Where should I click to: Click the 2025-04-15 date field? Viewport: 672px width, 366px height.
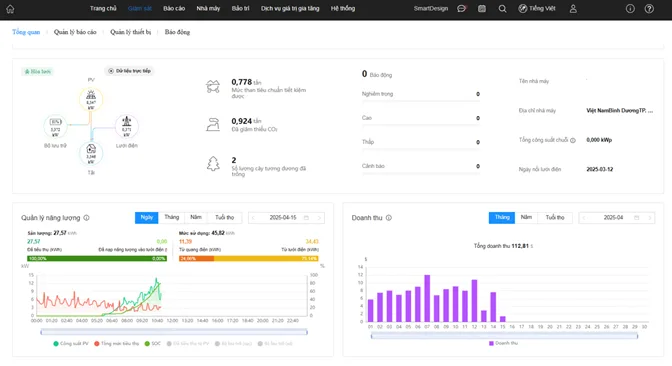286,218
